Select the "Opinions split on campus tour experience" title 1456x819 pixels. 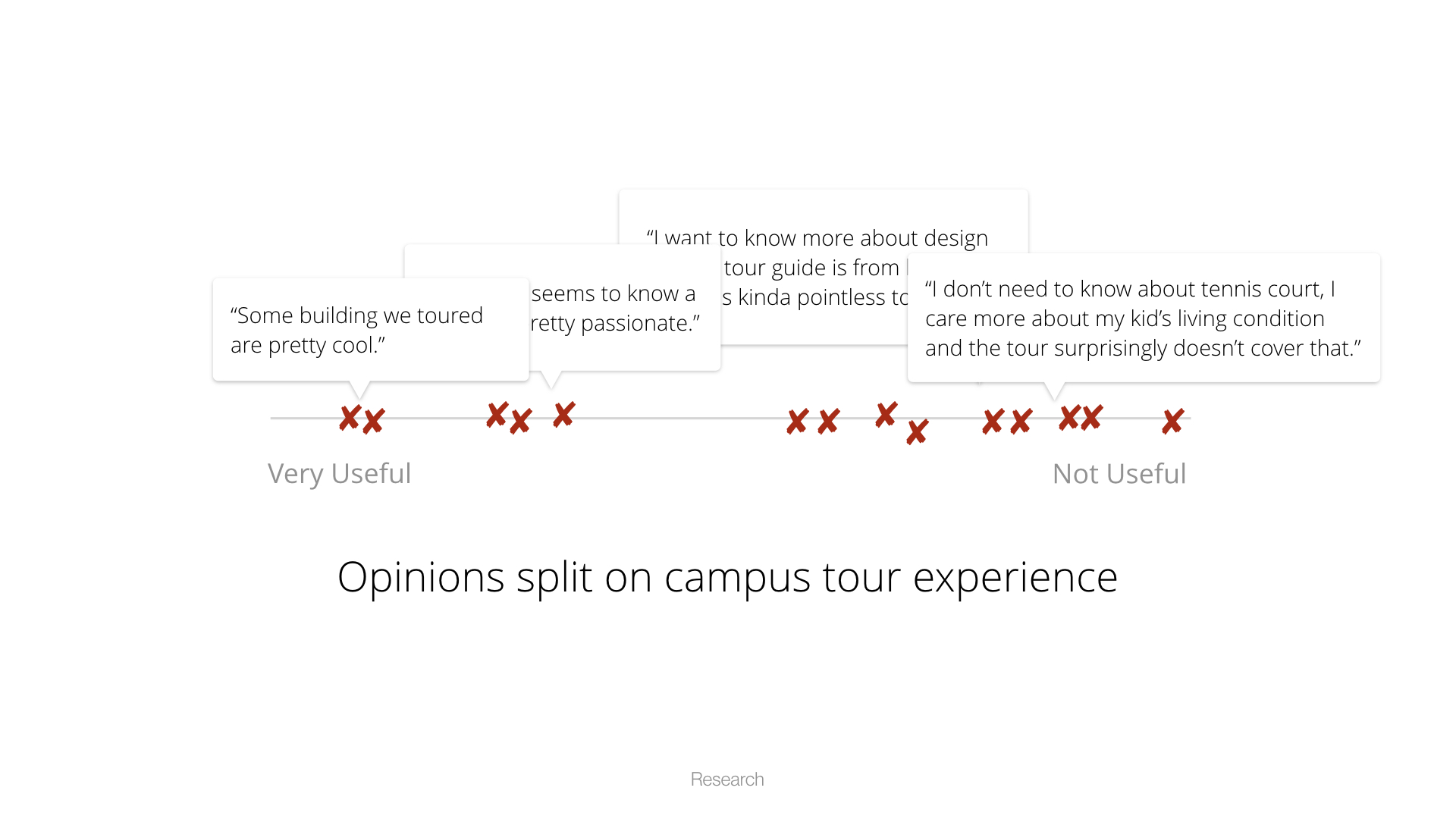(727, 577)
